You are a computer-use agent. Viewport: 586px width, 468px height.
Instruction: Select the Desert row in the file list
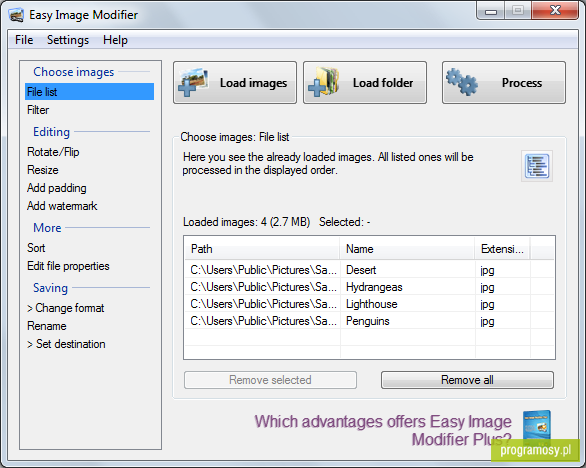(x=369, y=270)
